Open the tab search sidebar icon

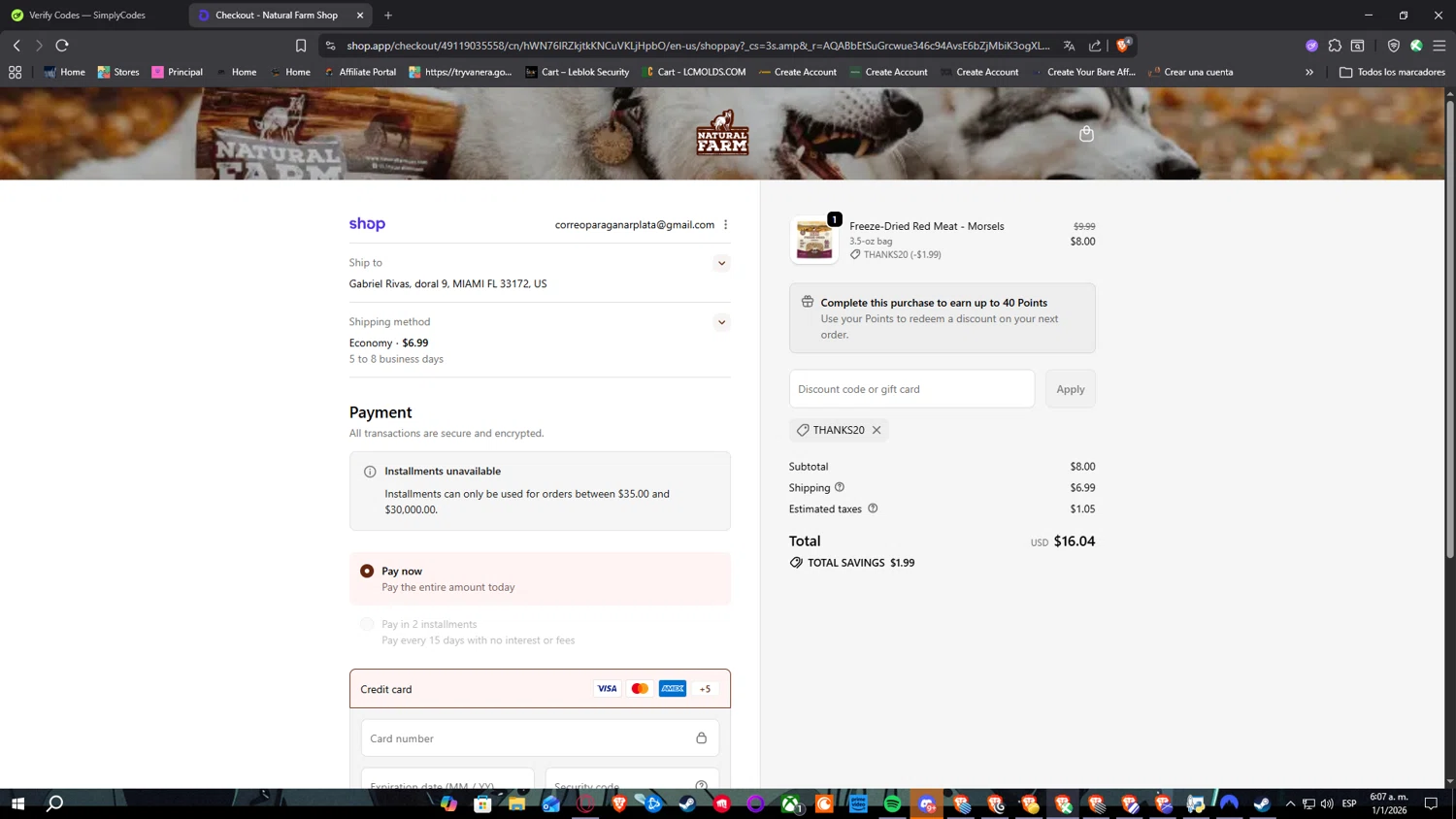(x=1358, y=46)
